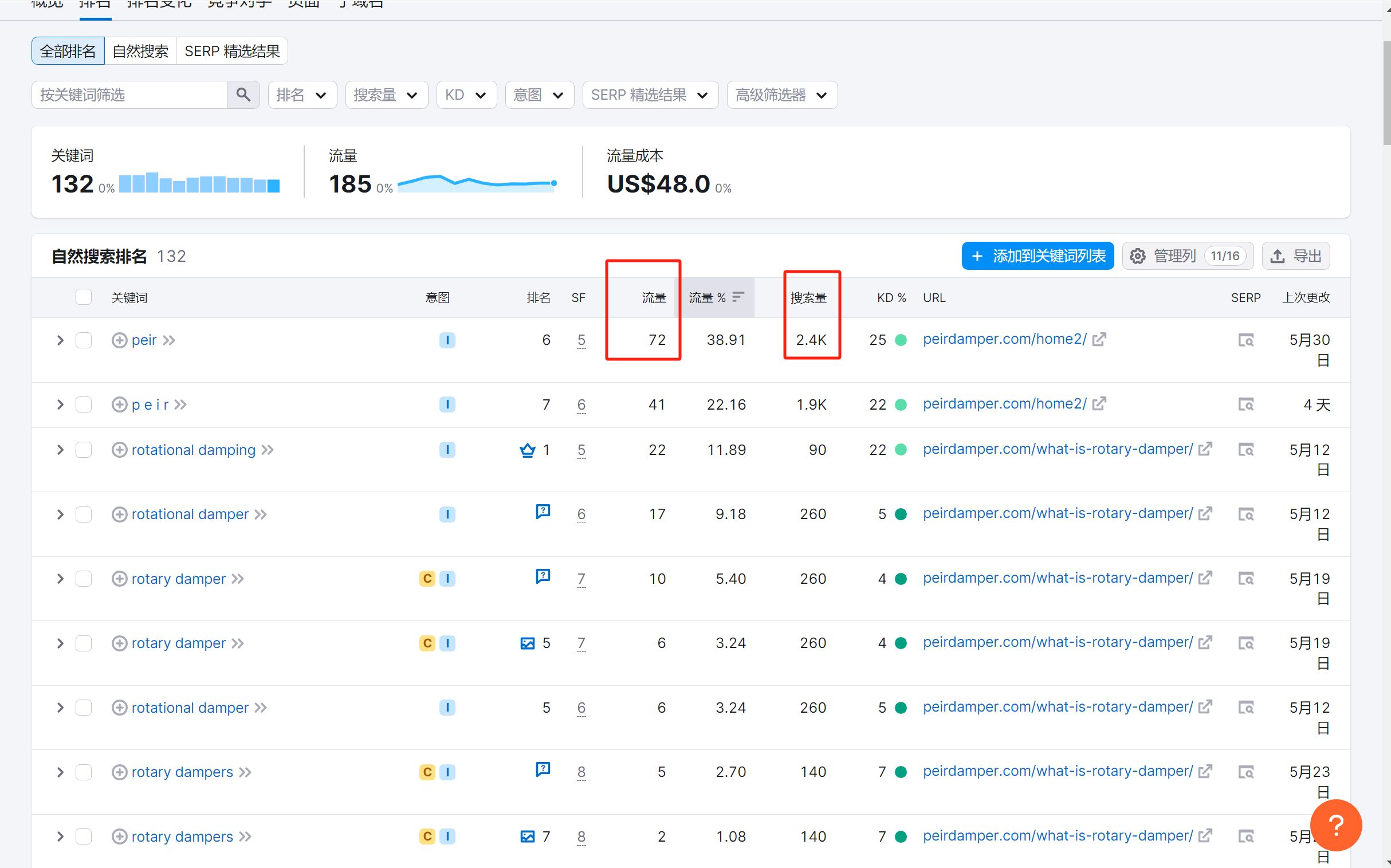Open external link icon for p e i r URL

1099,404
